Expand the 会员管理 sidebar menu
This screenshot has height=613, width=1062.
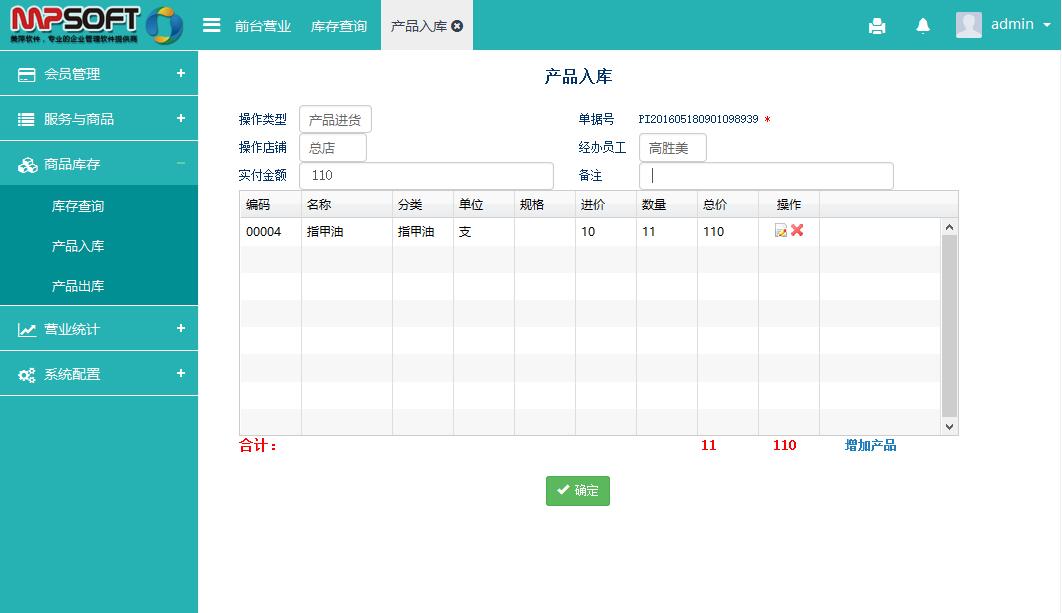[x=99, y=74]
